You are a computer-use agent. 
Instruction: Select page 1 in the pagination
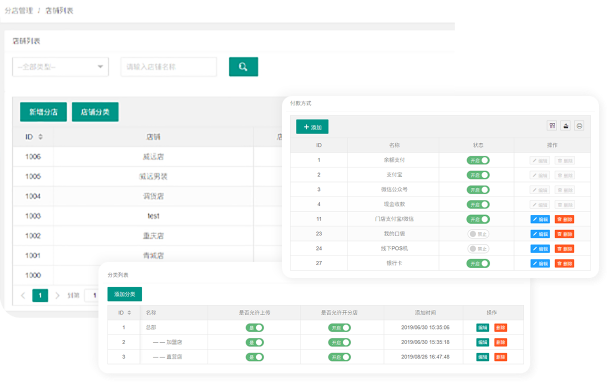pyautogui.click(x=40, y=296)
